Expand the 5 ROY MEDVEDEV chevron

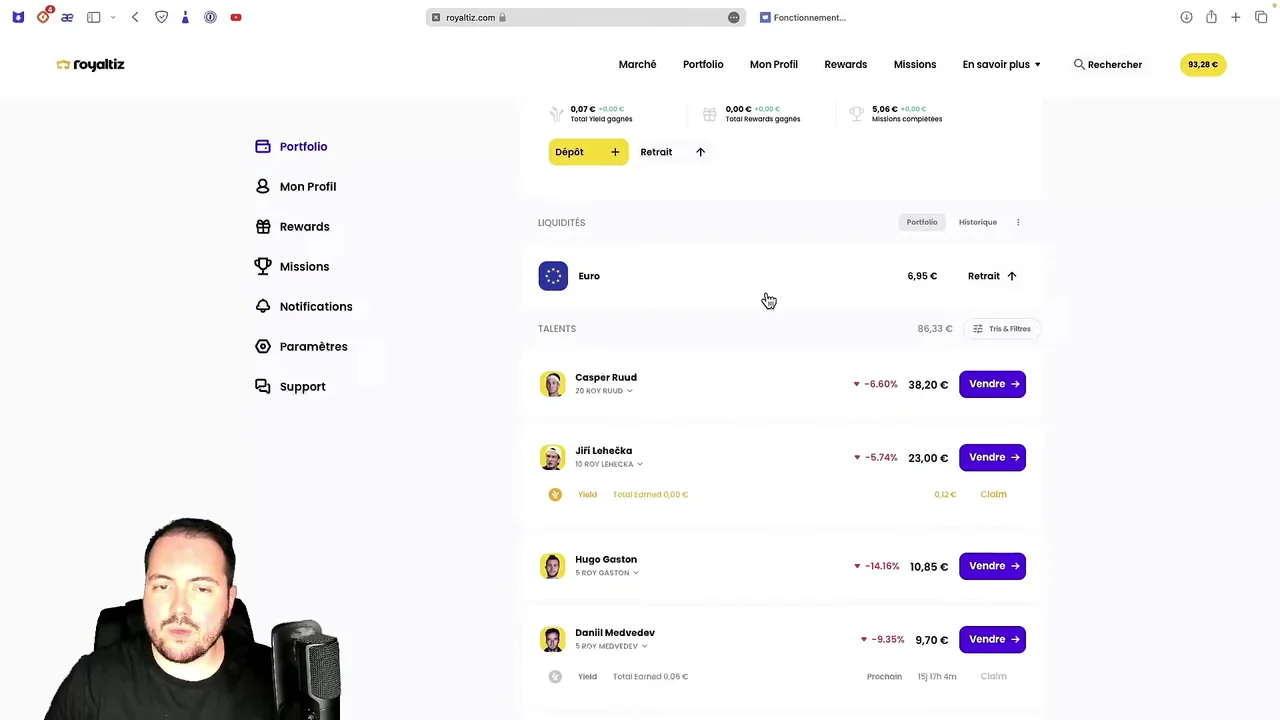pyautogui.click(x=645, y=646)
